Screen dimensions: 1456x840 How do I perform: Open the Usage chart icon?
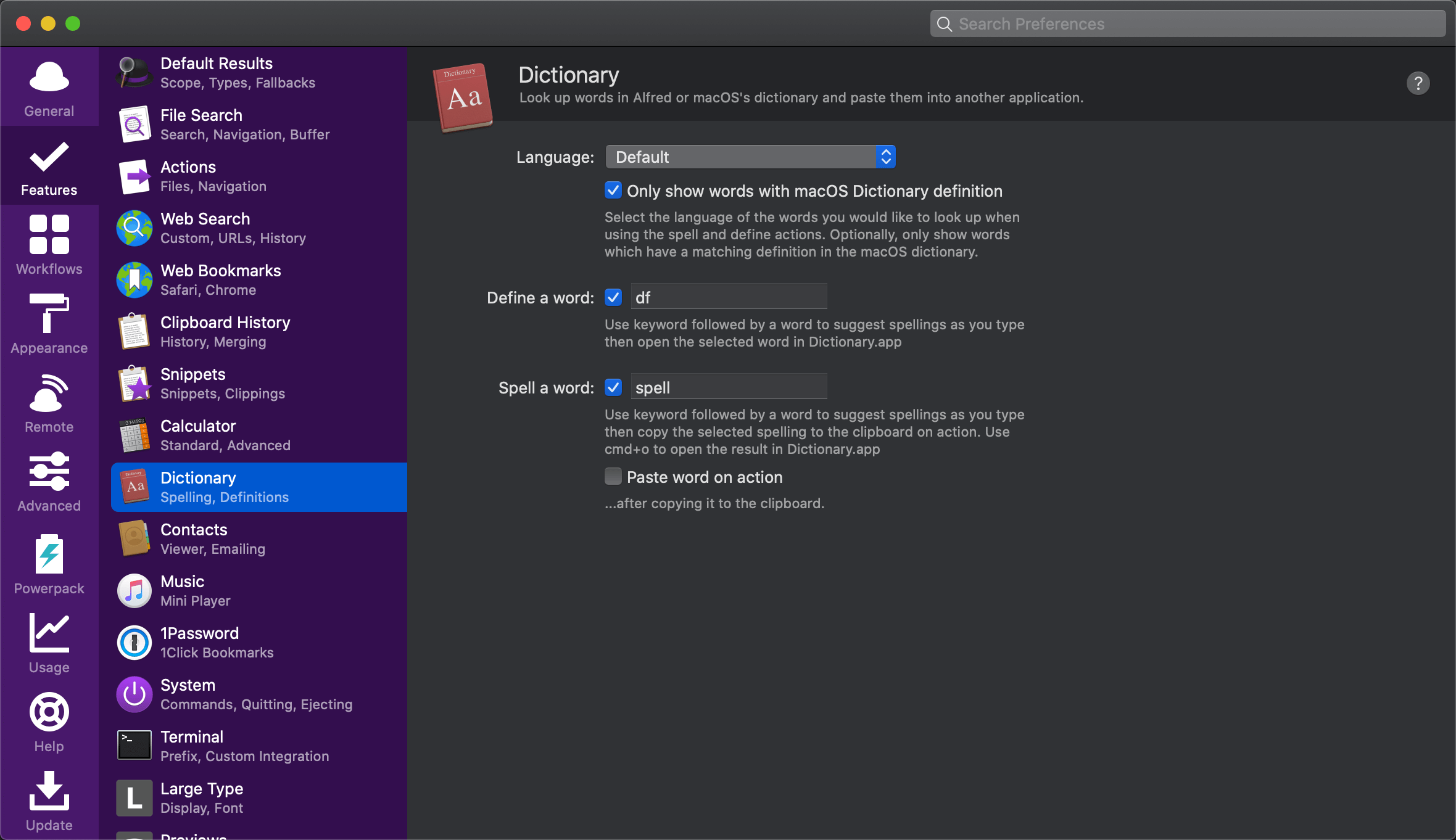pos(49,632)
